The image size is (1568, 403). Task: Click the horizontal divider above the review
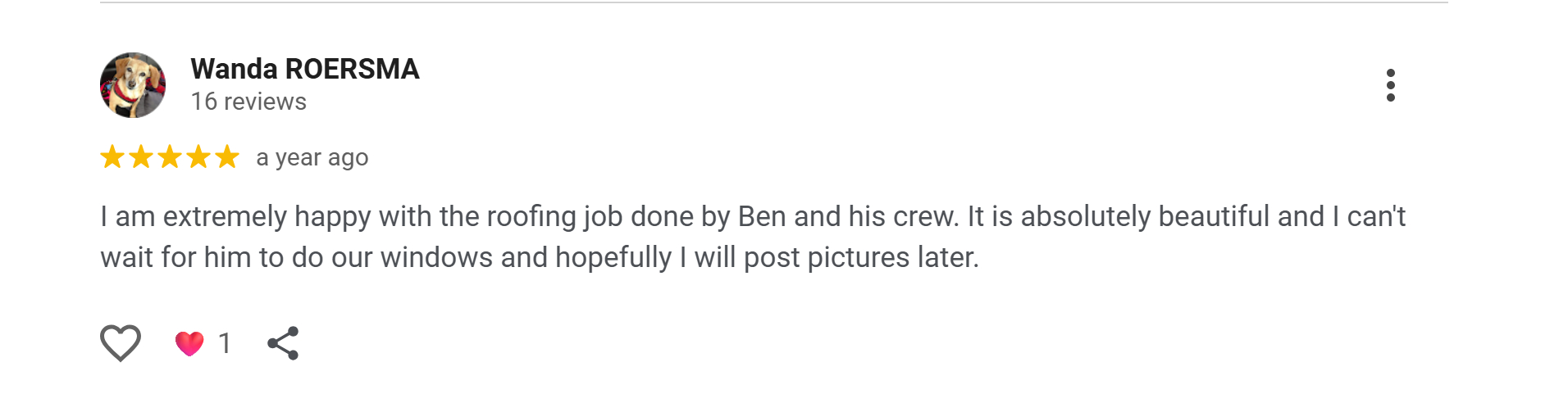pos(774,2)
